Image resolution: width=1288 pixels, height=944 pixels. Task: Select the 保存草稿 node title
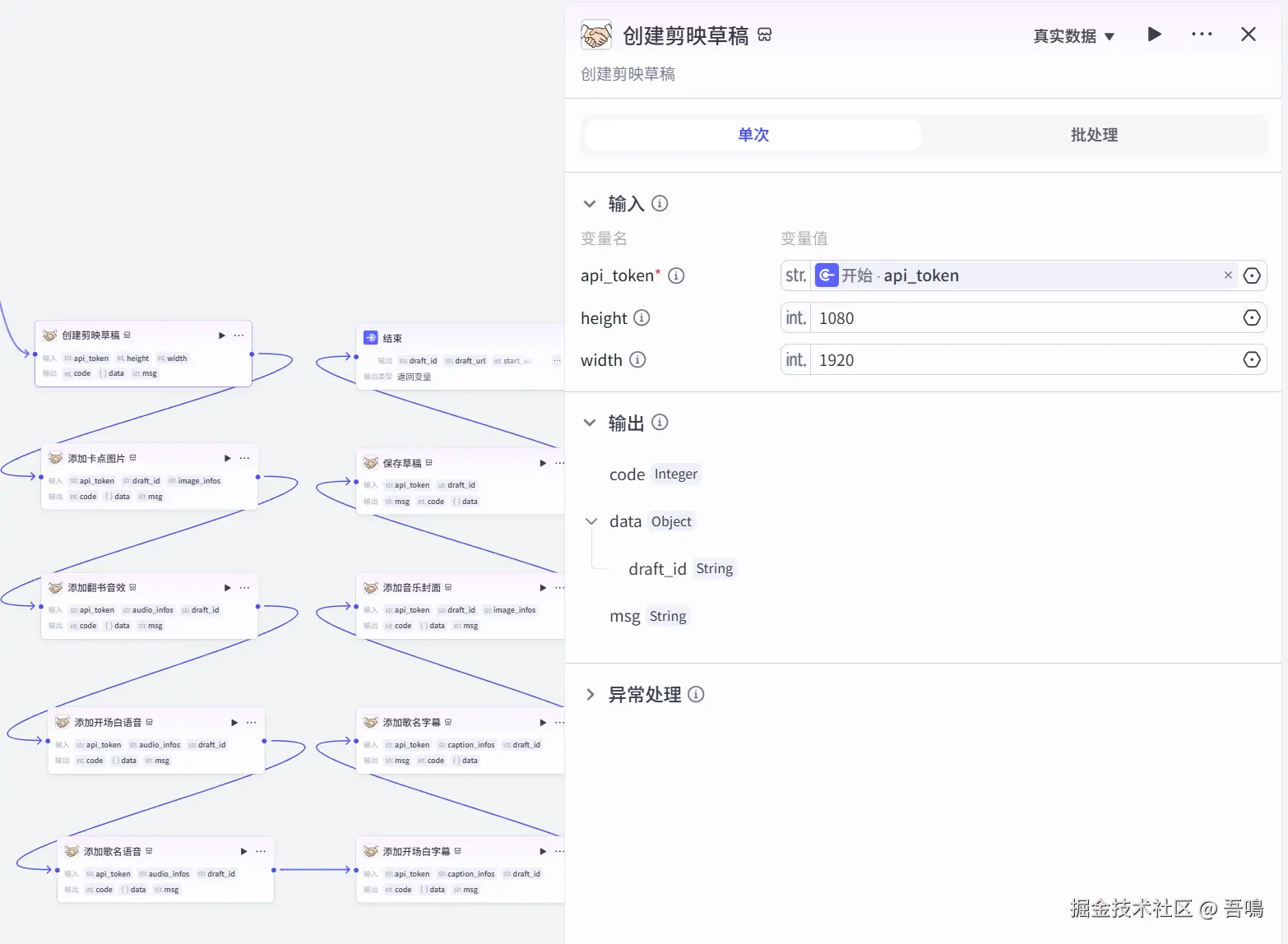click(402, 463)
